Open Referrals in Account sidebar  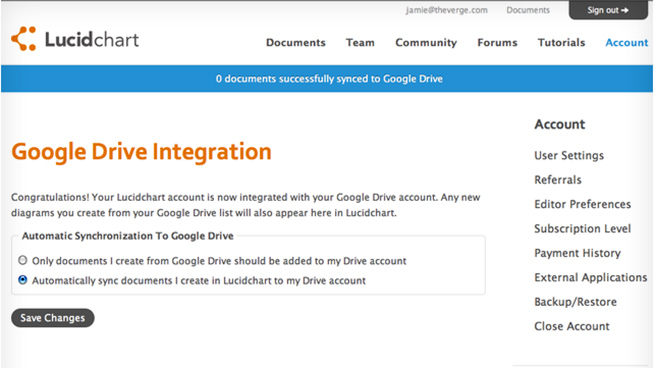(558, 180)
